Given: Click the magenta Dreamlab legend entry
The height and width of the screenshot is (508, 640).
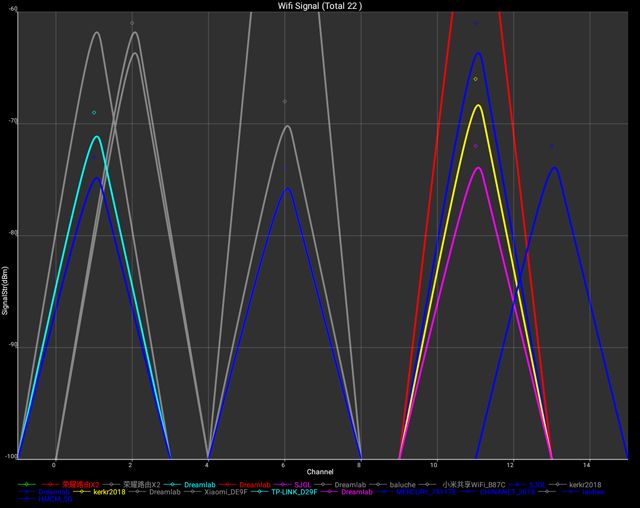Looking at the screenshot, I should (356, 493).
